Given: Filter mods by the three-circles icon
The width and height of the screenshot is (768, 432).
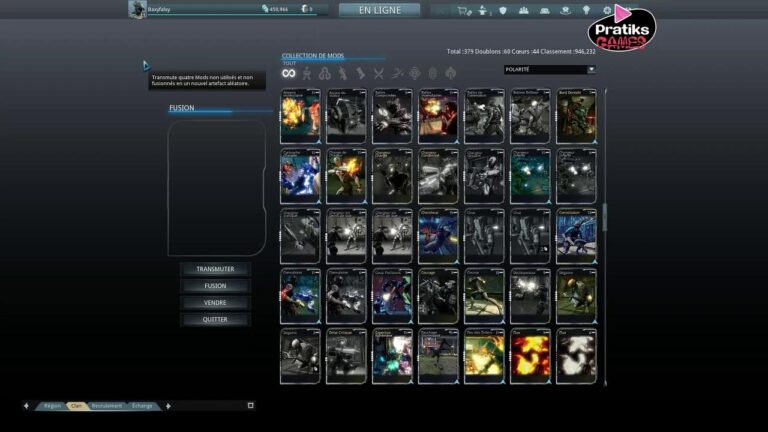Looking at the screenshot, I should (x=324, y=73).
